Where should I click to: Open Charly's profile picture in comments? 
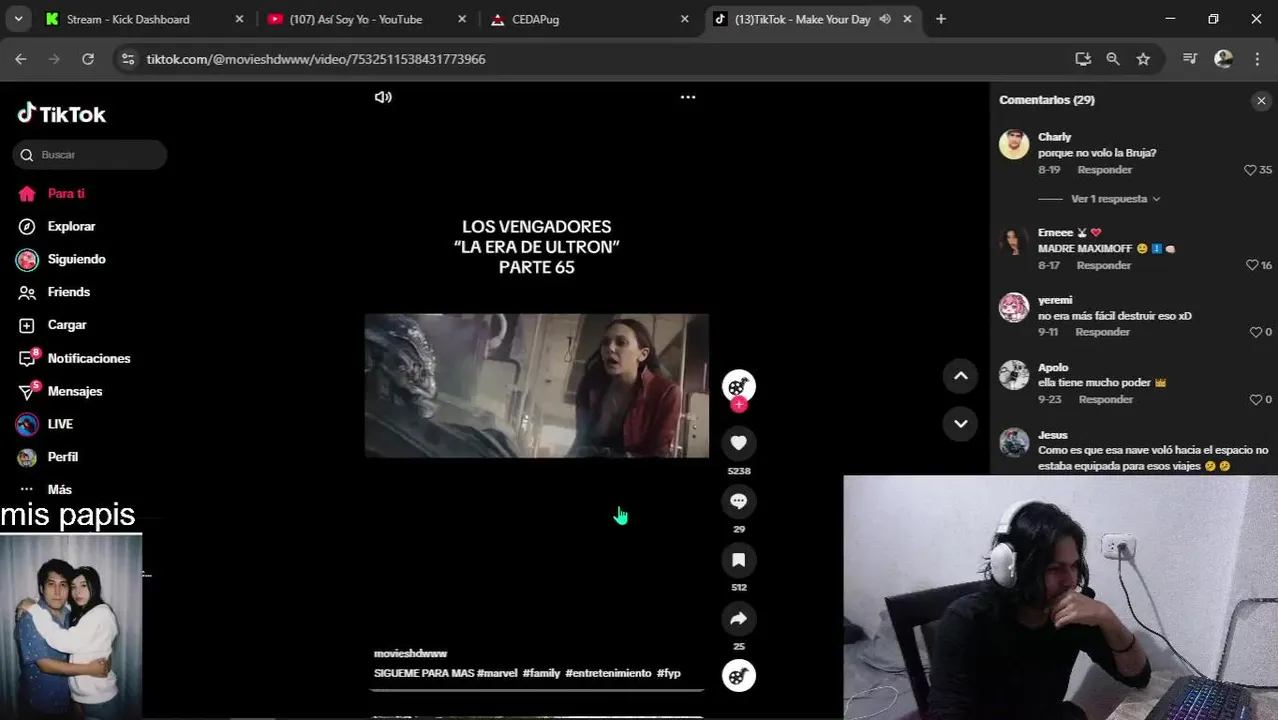(x=1014, y=144)
